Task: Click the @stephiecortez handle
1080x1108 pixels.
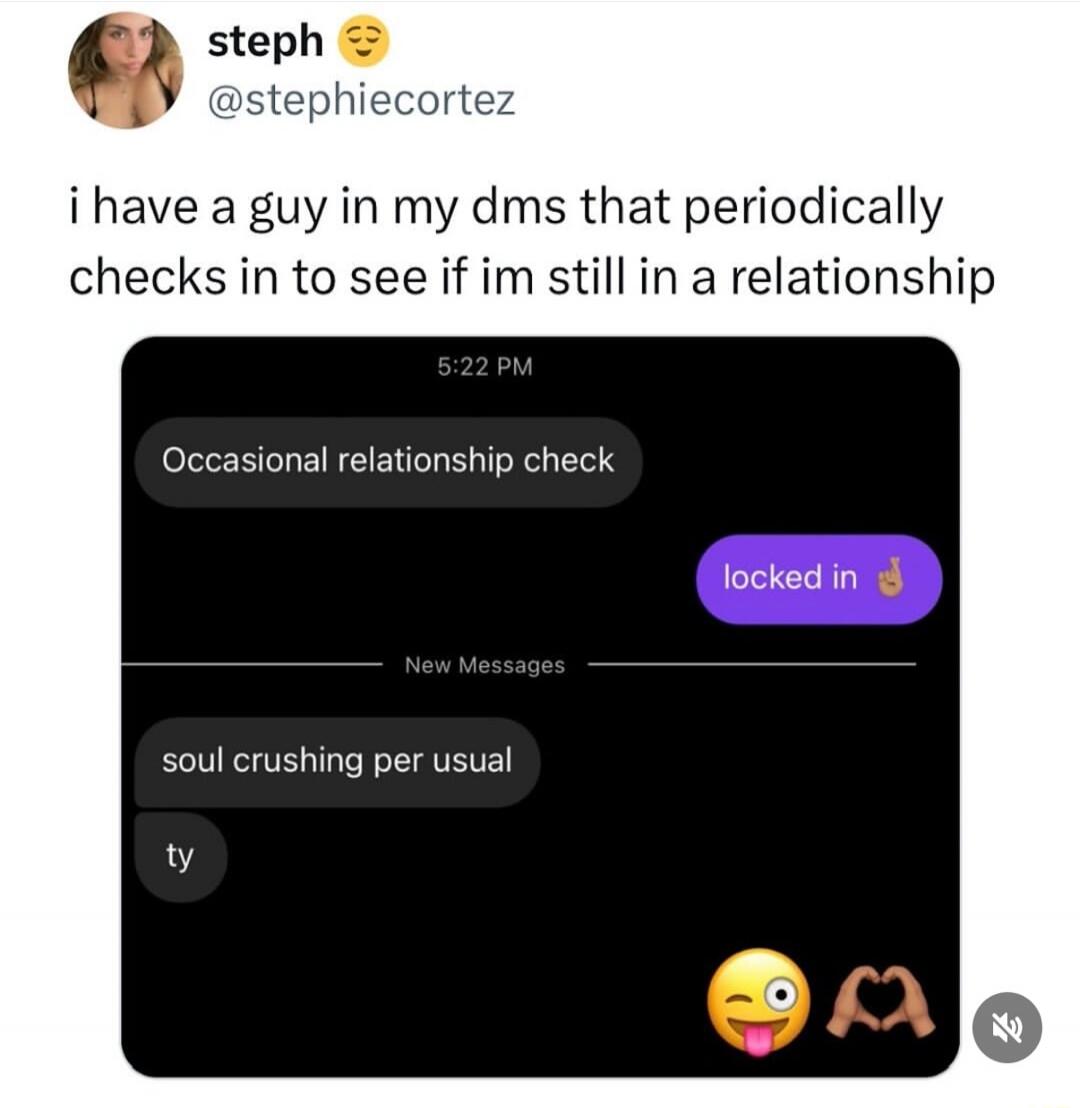Action: [362, 100]
